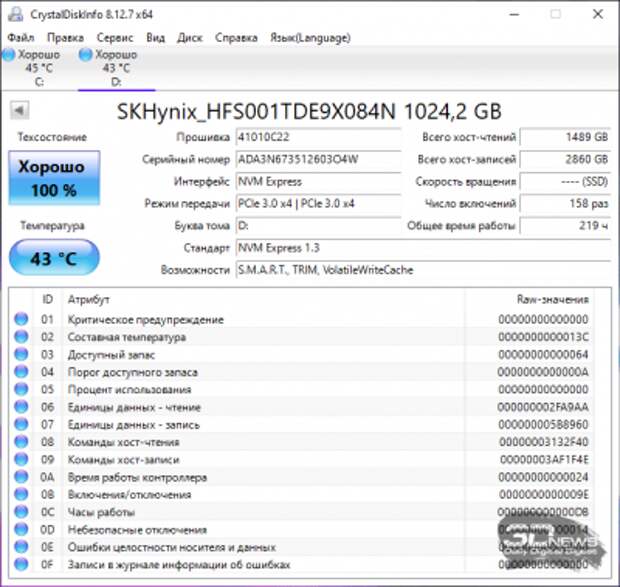The height and width of the screenshot is (587, 620).
Task: Select the Часы работы row text
Action: [x=101, y=512]
